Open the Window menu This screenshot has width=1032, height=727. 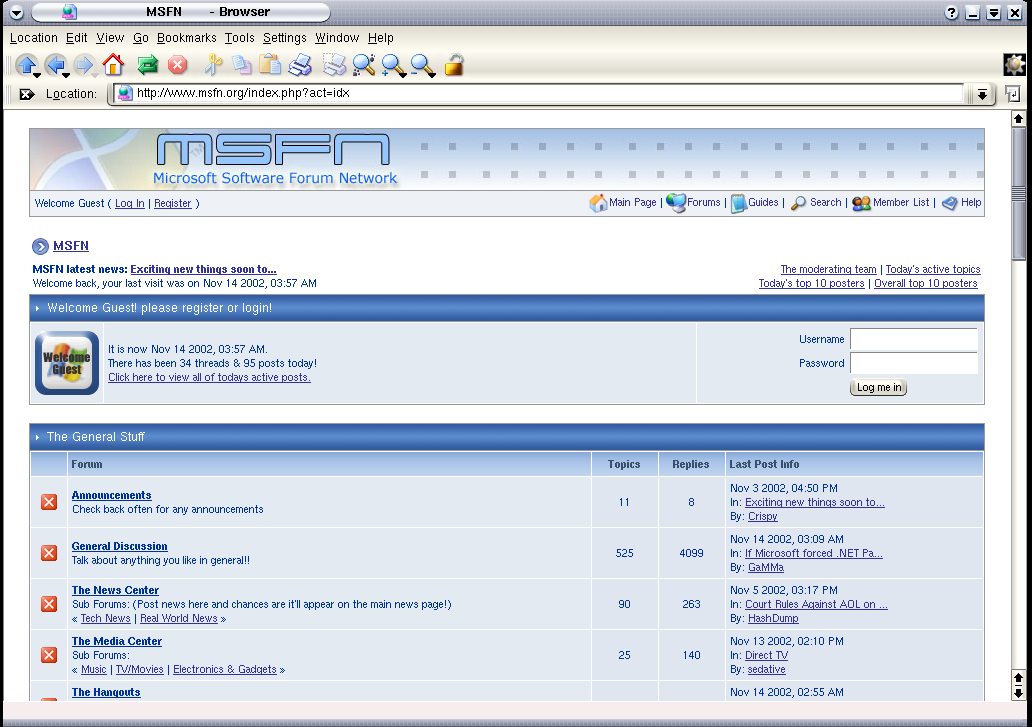point(337,38)
